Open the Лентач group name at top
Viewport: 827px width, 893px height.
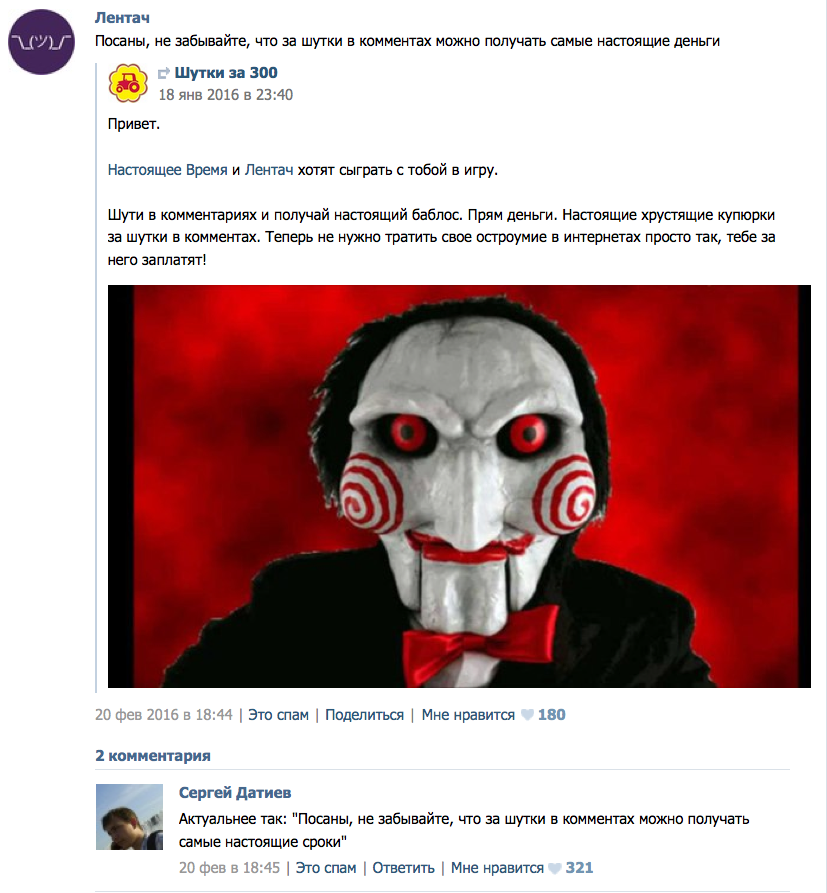pos(122,18)
